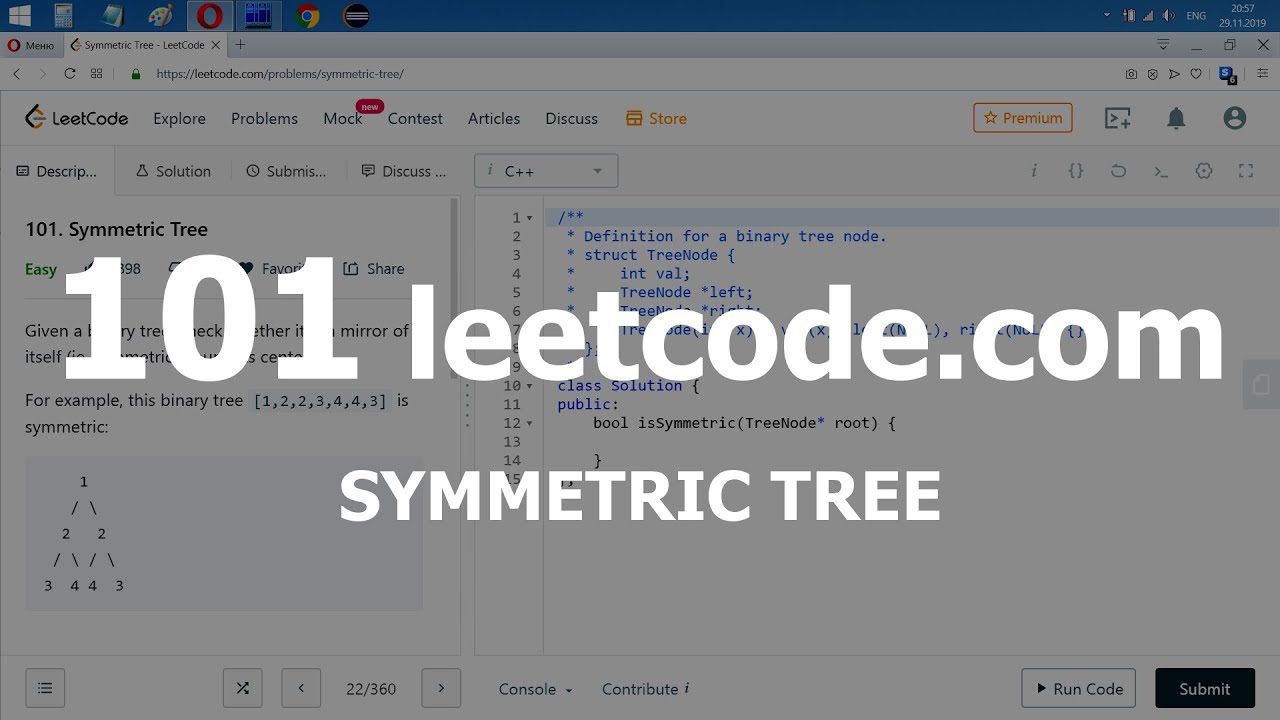Open the Opera tab list menu icon
Viewport: 1280px width, 720px height.
[1163, 45]
